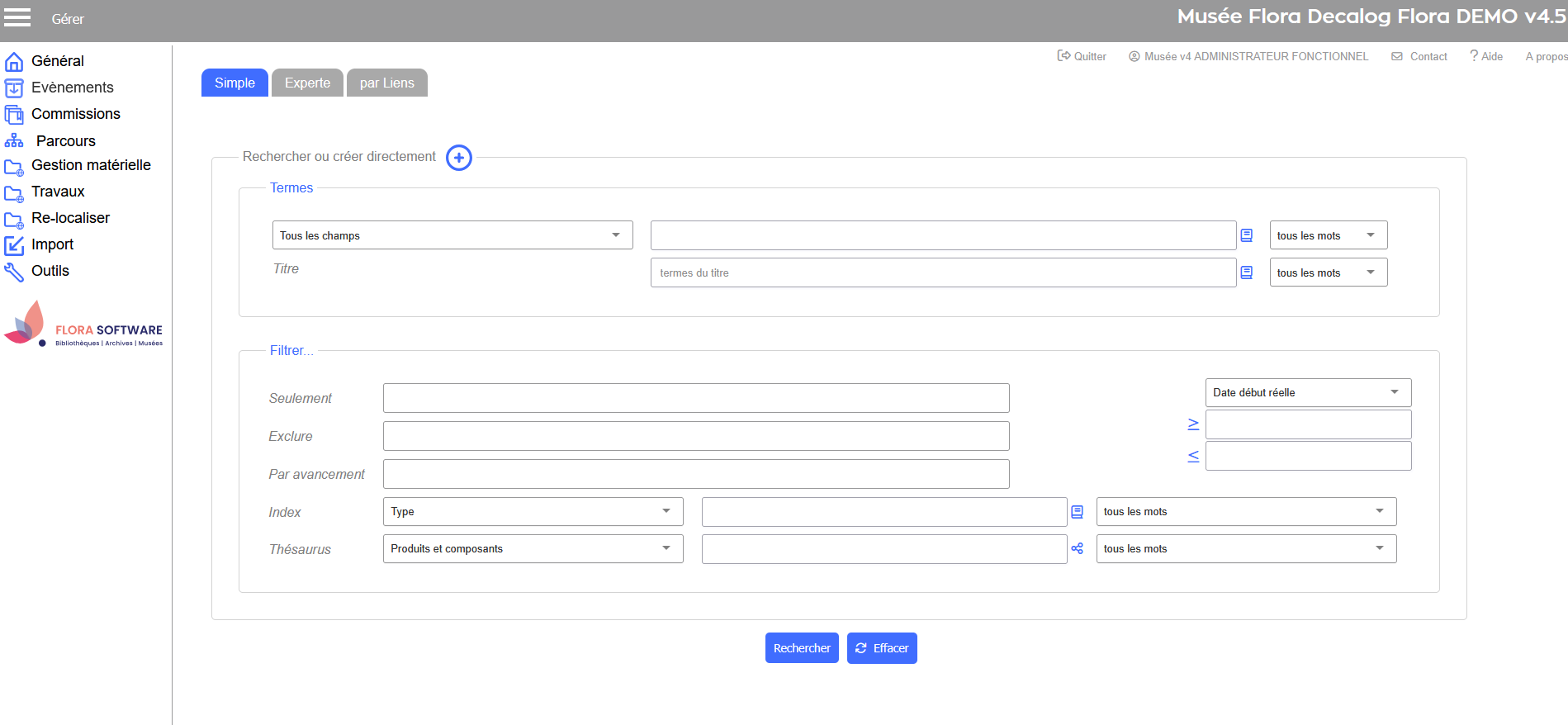This screenshot has width=1568, height=725.
Task: Click the less-than-or-equal date icon
Action: click(x=1193, y=456)
